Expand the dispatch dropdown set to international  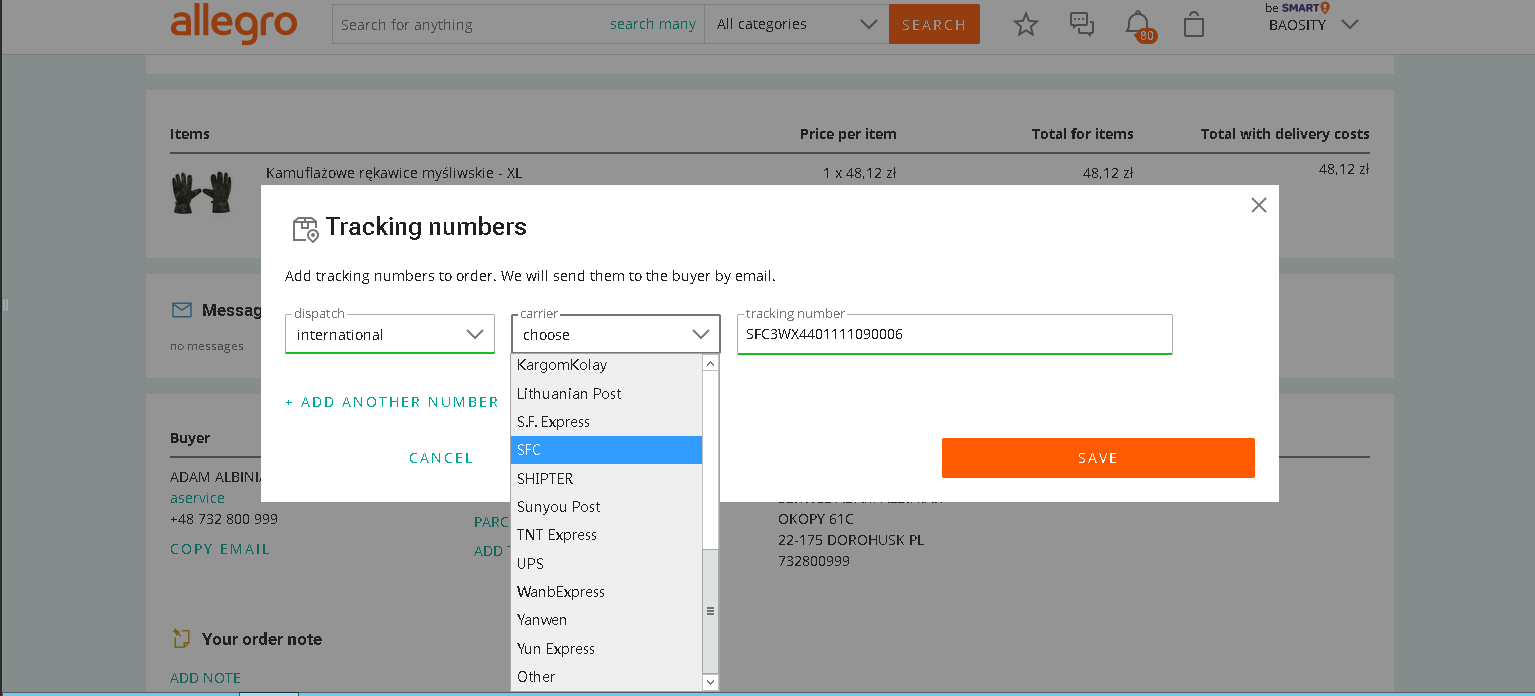tap(389, 335)
